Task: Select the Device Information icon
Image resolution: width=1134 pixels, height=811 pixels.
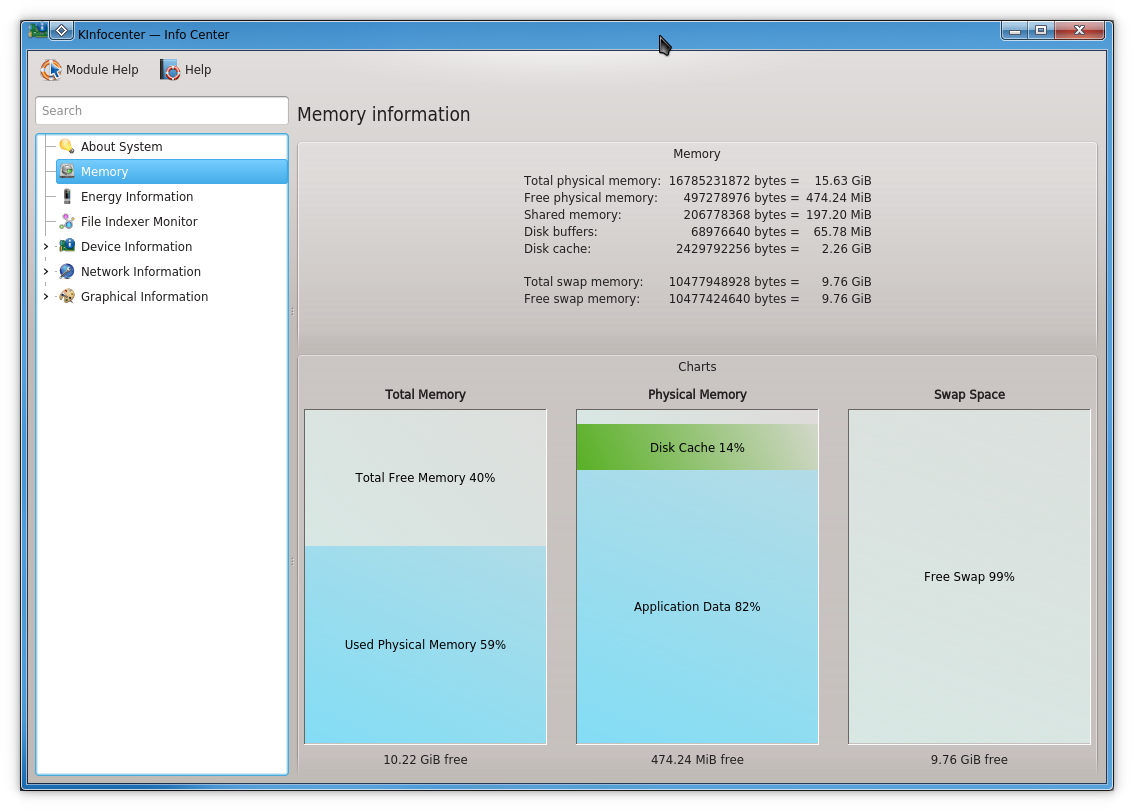Action: click(x=67, y=247)
